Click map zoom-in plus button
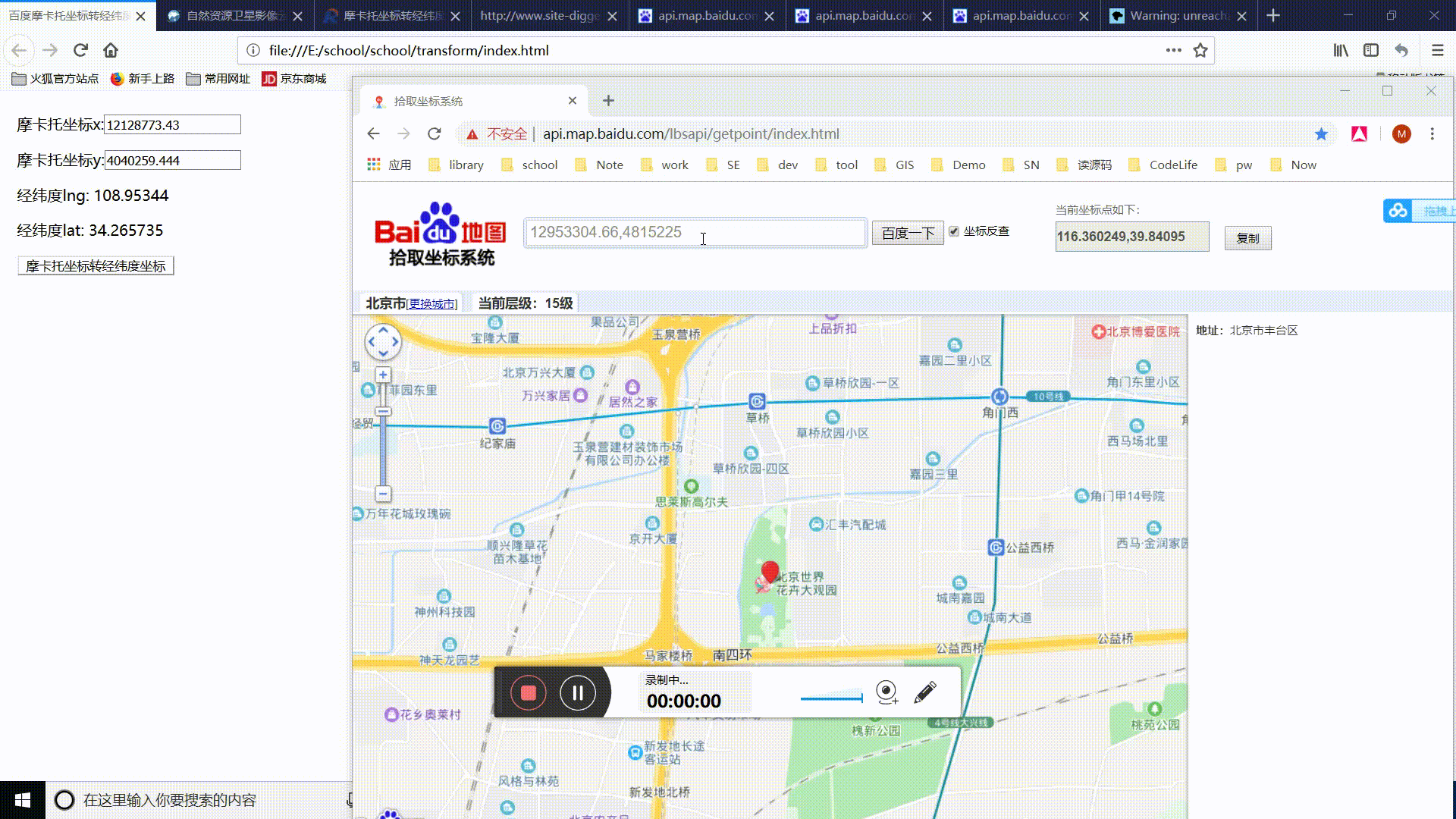This screenshot has width=1456, height=819. pos(383,375)
